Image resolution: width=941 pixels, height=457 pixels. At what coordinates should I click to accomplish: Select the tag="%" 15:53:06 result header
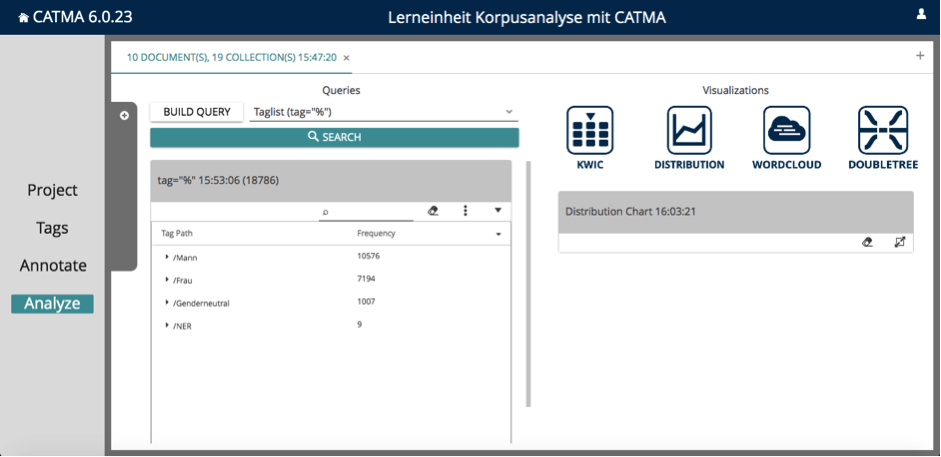331,181
